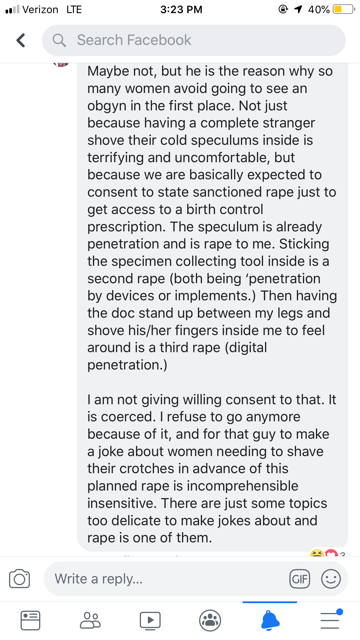Switch to the News Feed tab

(x=30, y=620)
